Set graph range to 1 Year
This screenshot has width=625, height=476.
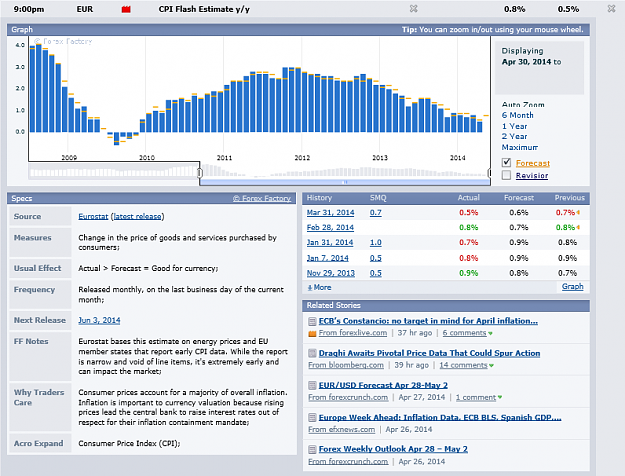click(x=514, y=126)
